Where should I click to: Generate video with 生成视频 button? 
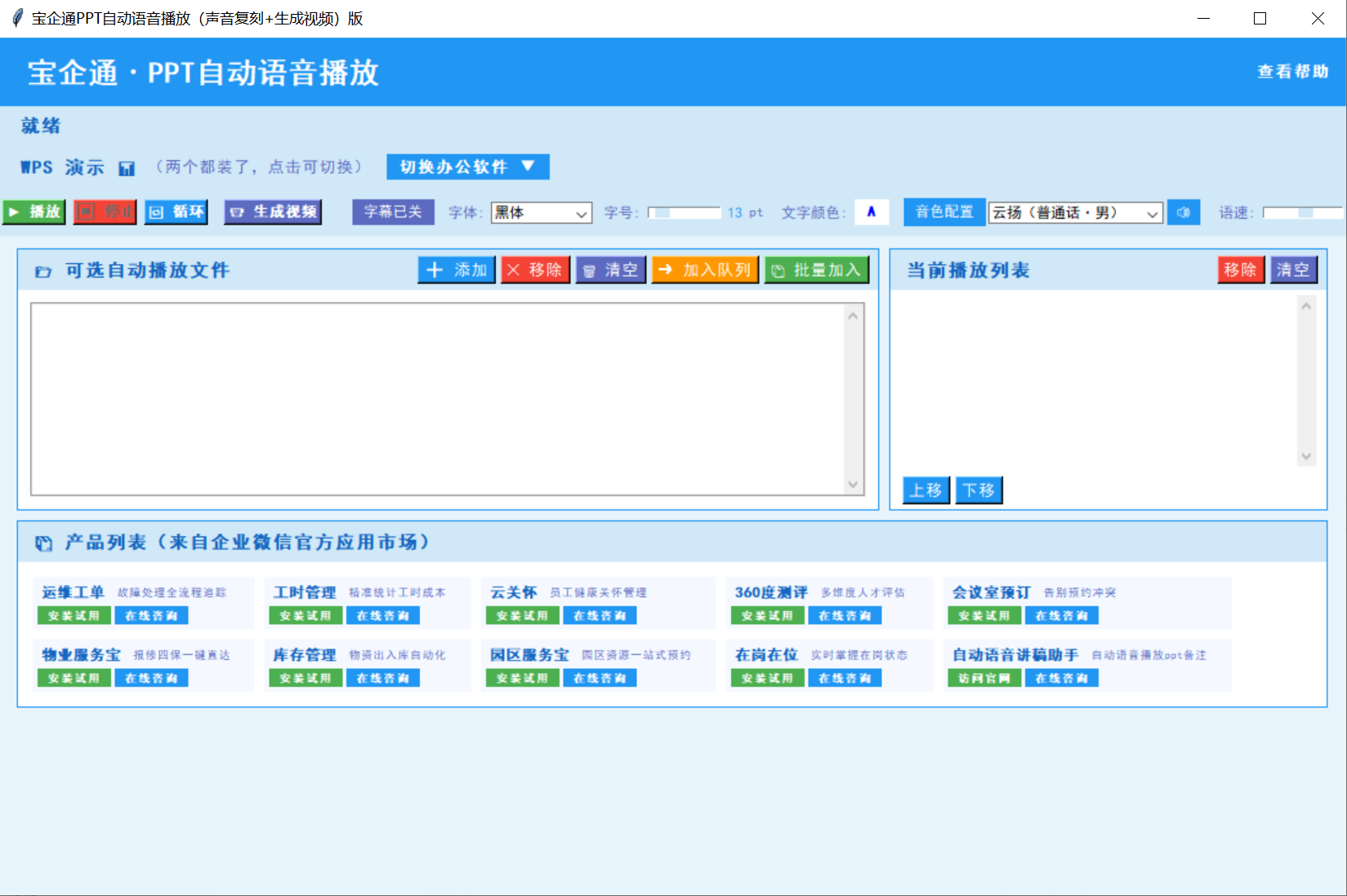(273, 212)
